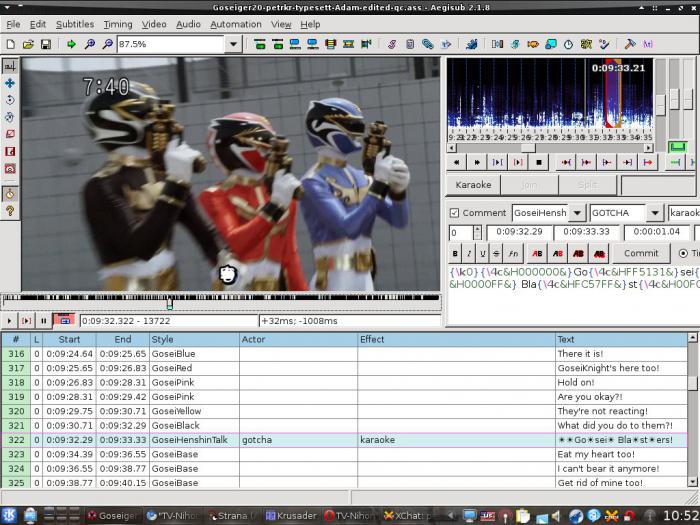Open the Subtitles menu

pos(75,24)
